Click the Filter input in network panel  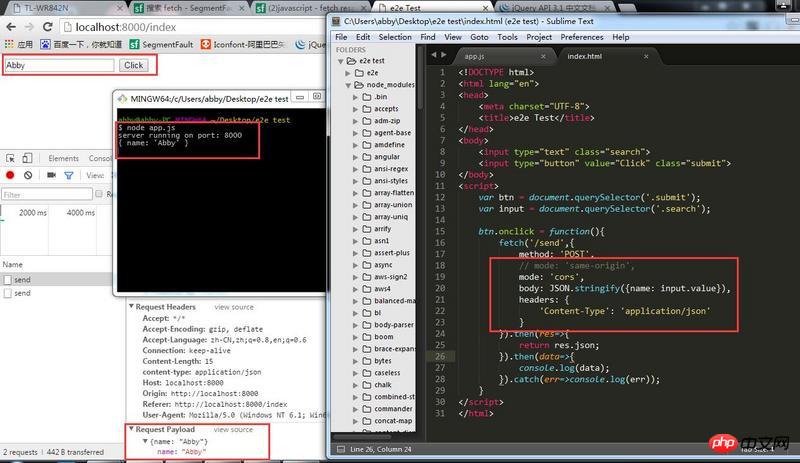(45, 194)
